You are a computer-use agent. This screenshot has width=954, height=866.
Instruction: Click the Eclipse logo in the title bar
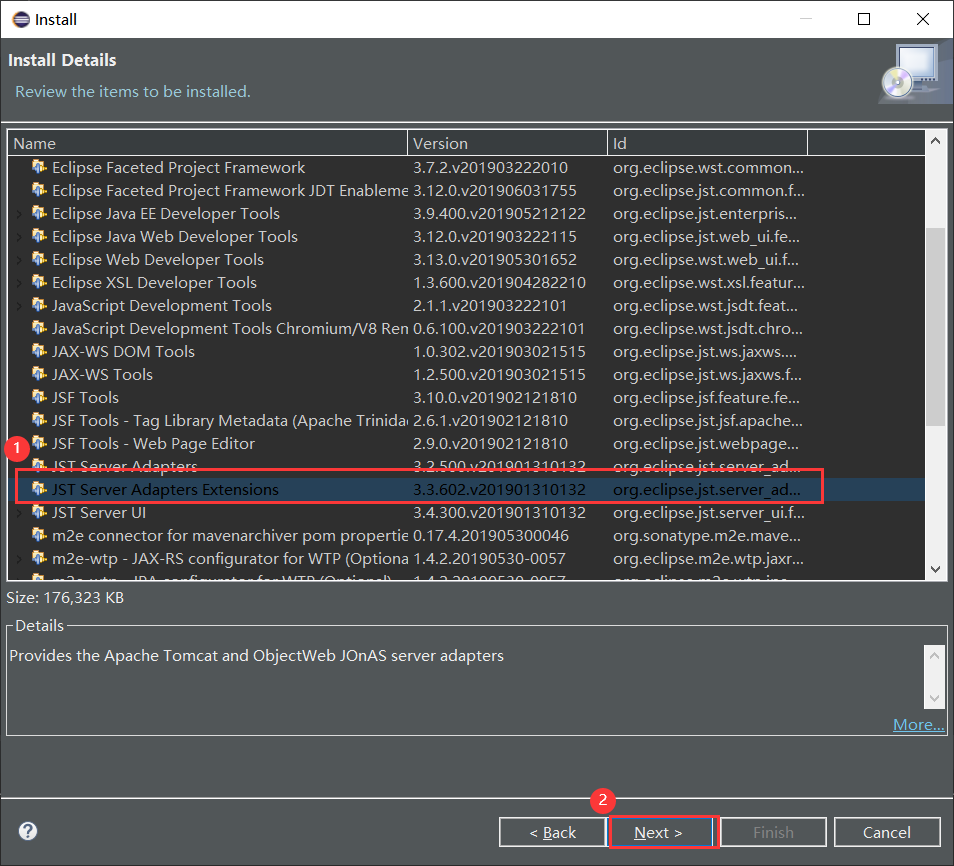tap(21, 19)
